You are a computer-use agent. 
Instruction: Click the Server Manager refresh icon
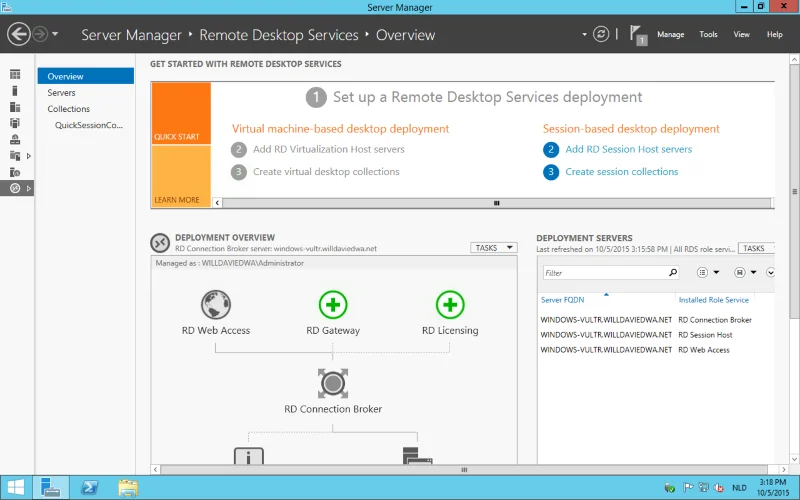coord(600,34)
